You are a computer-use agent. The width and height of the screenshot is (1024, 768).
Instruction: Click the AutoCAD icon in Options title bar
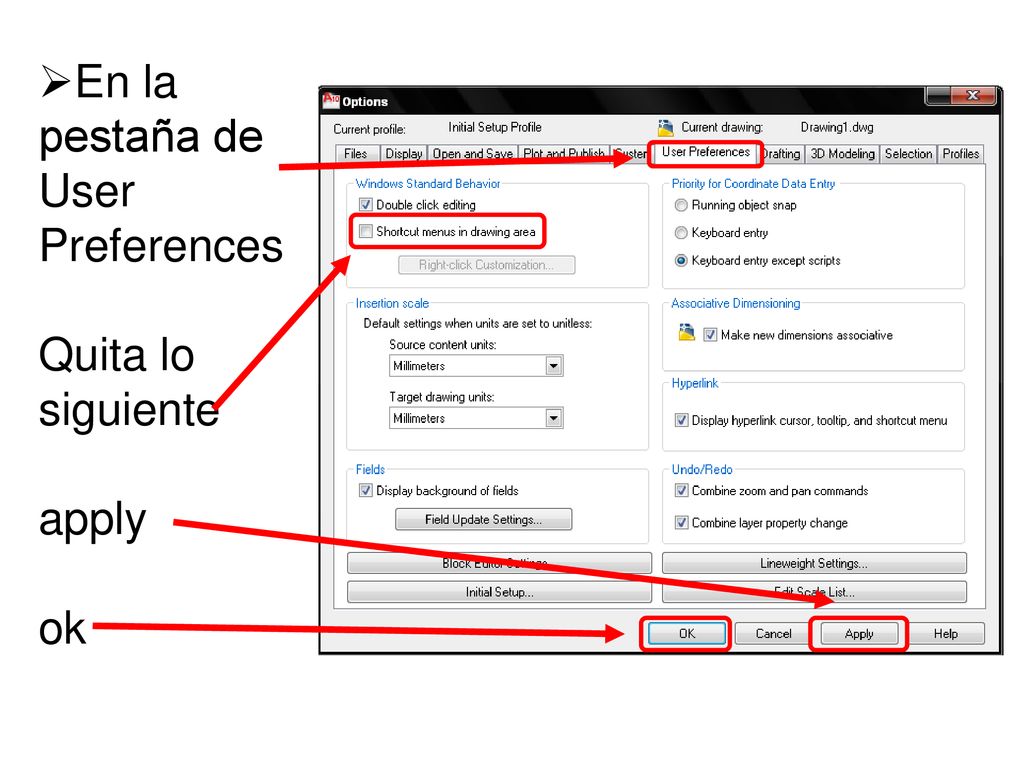point(331,100)
